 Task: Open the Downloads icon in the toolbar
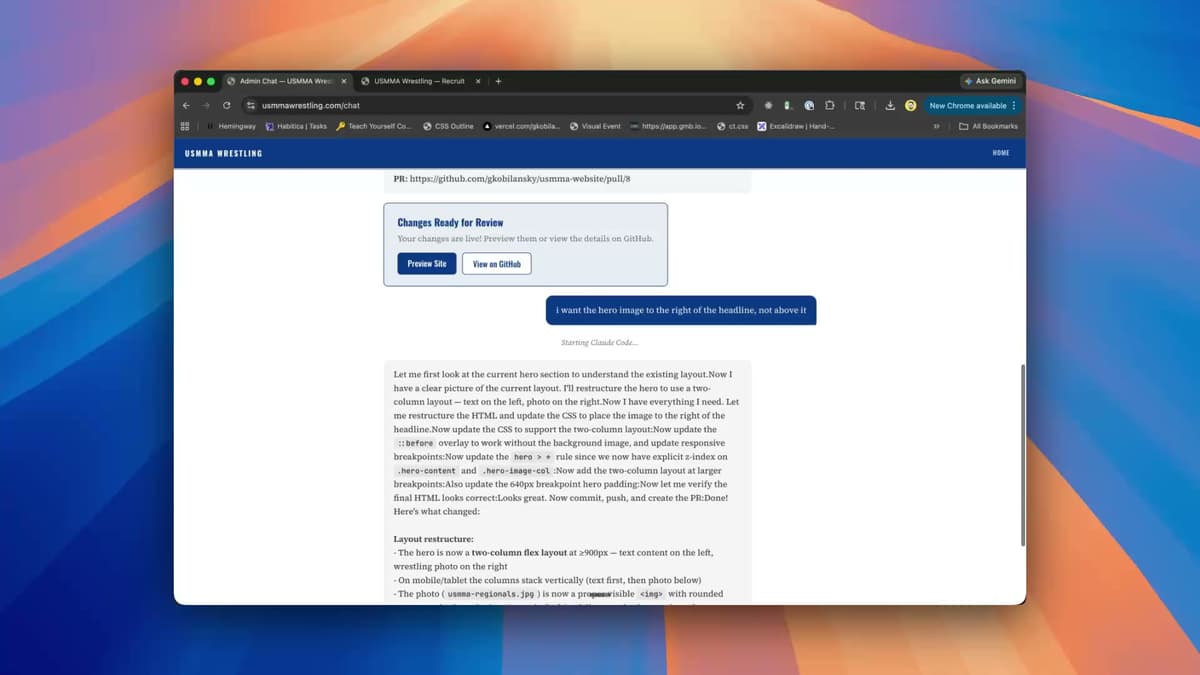[891, 105]
